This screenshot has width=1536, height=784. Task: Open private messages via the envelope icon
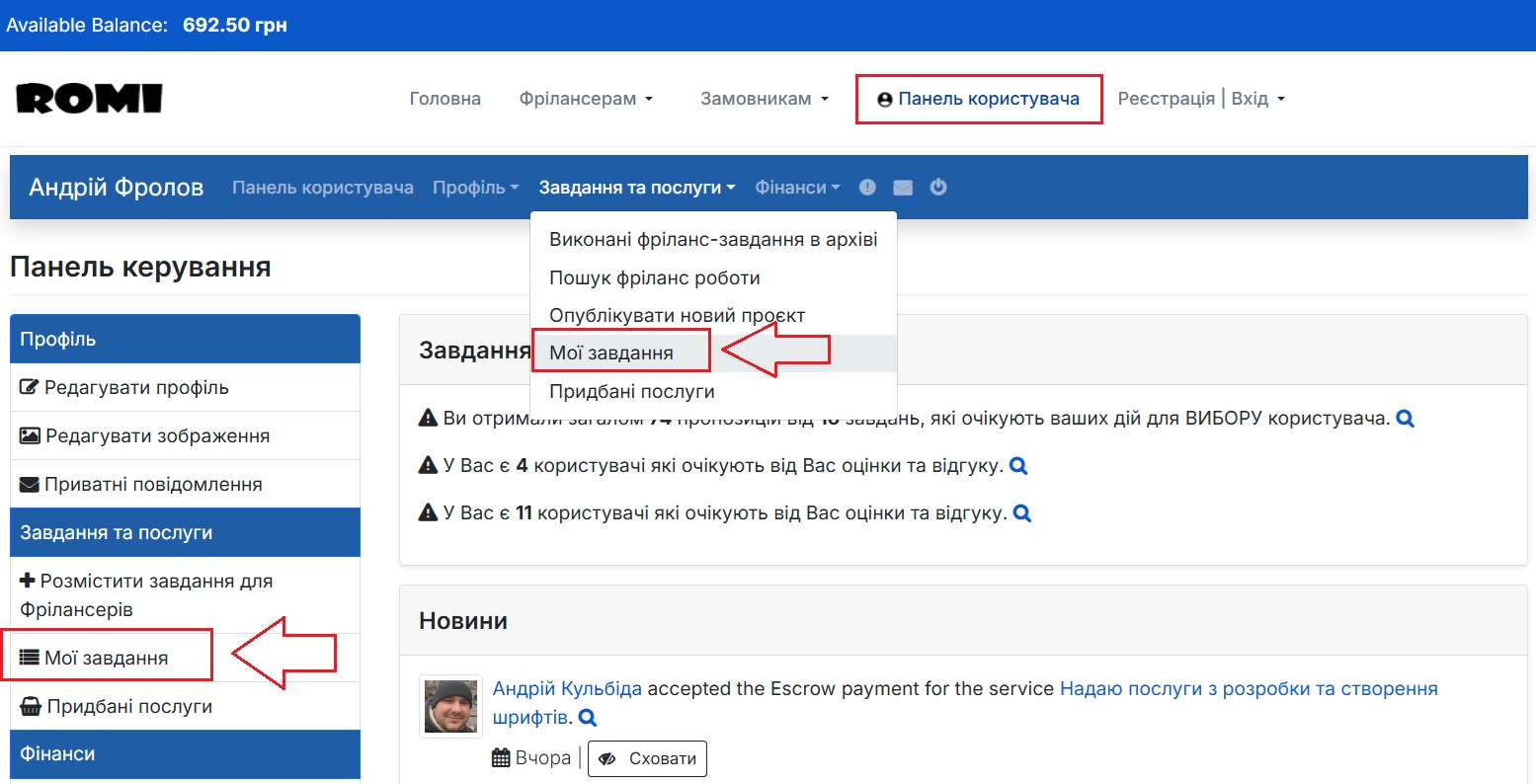pos(902,187)
